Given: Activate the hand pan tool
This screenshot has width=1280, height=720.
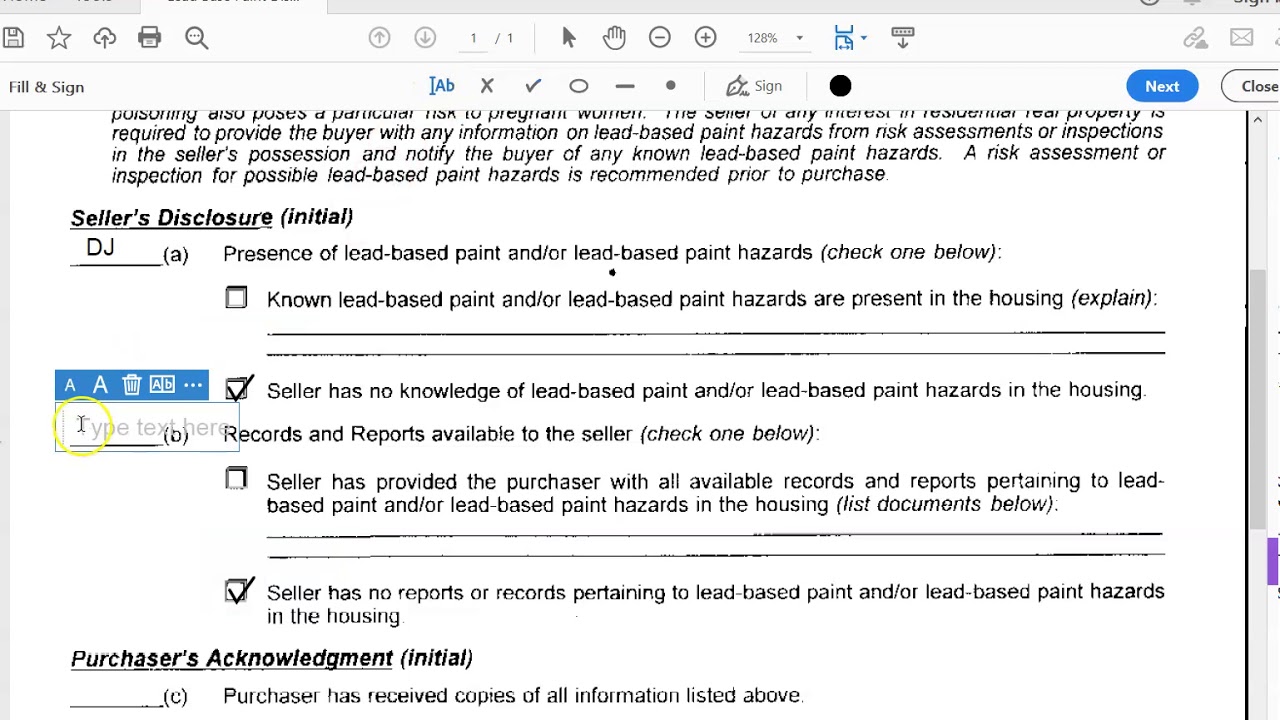Looking at the screenshot, I should click(614, 38).
